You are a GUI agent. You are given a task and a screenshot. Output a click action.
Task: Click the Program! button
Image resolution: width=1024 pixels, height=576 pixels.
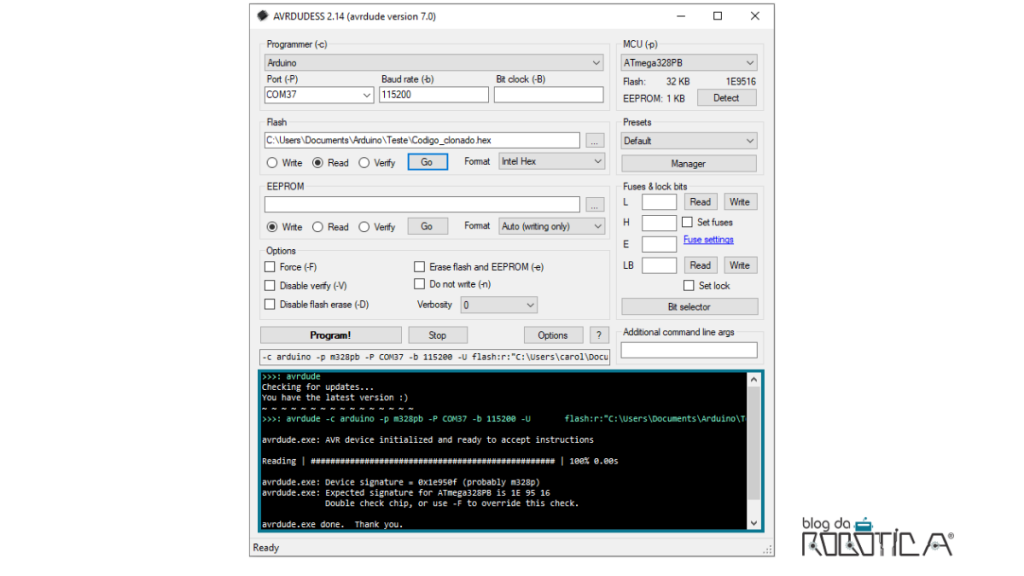[330, 335]
